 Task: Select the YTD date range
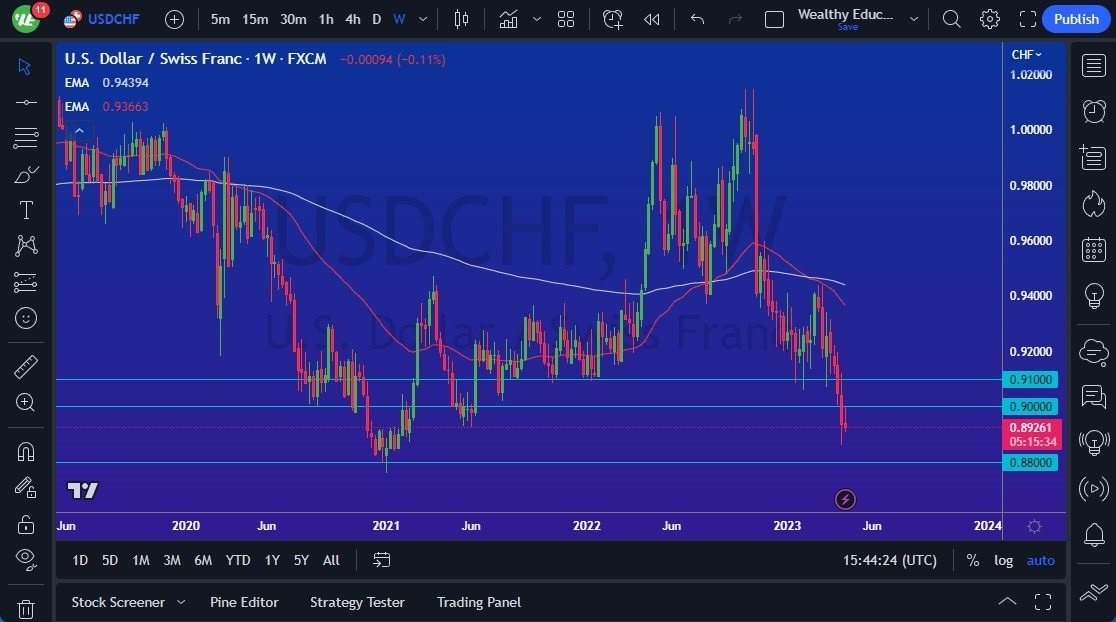pos(237,560)
